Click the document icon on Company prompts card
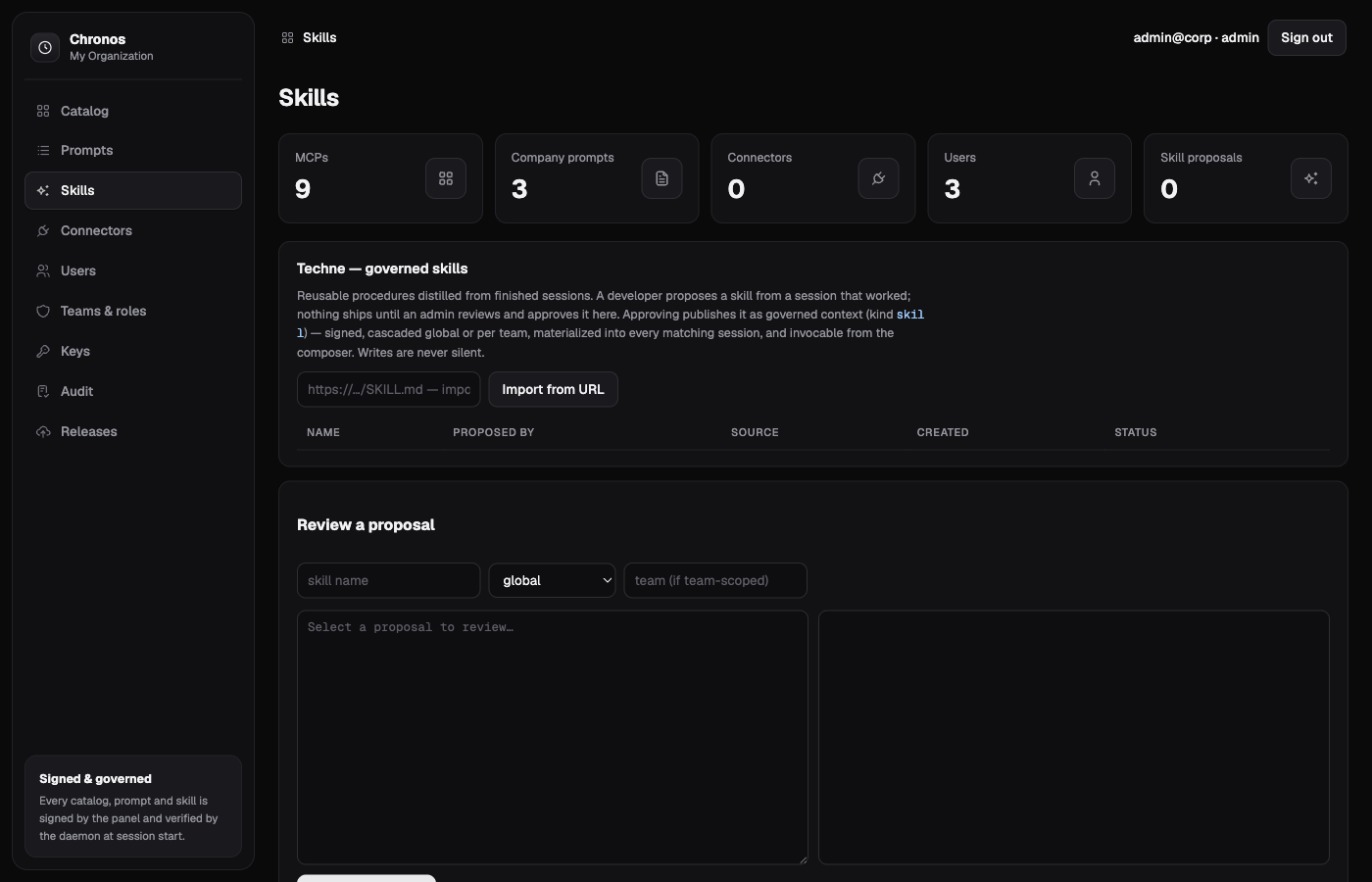1372x882 pixels. pyautogui.click(x=662, y=178)
